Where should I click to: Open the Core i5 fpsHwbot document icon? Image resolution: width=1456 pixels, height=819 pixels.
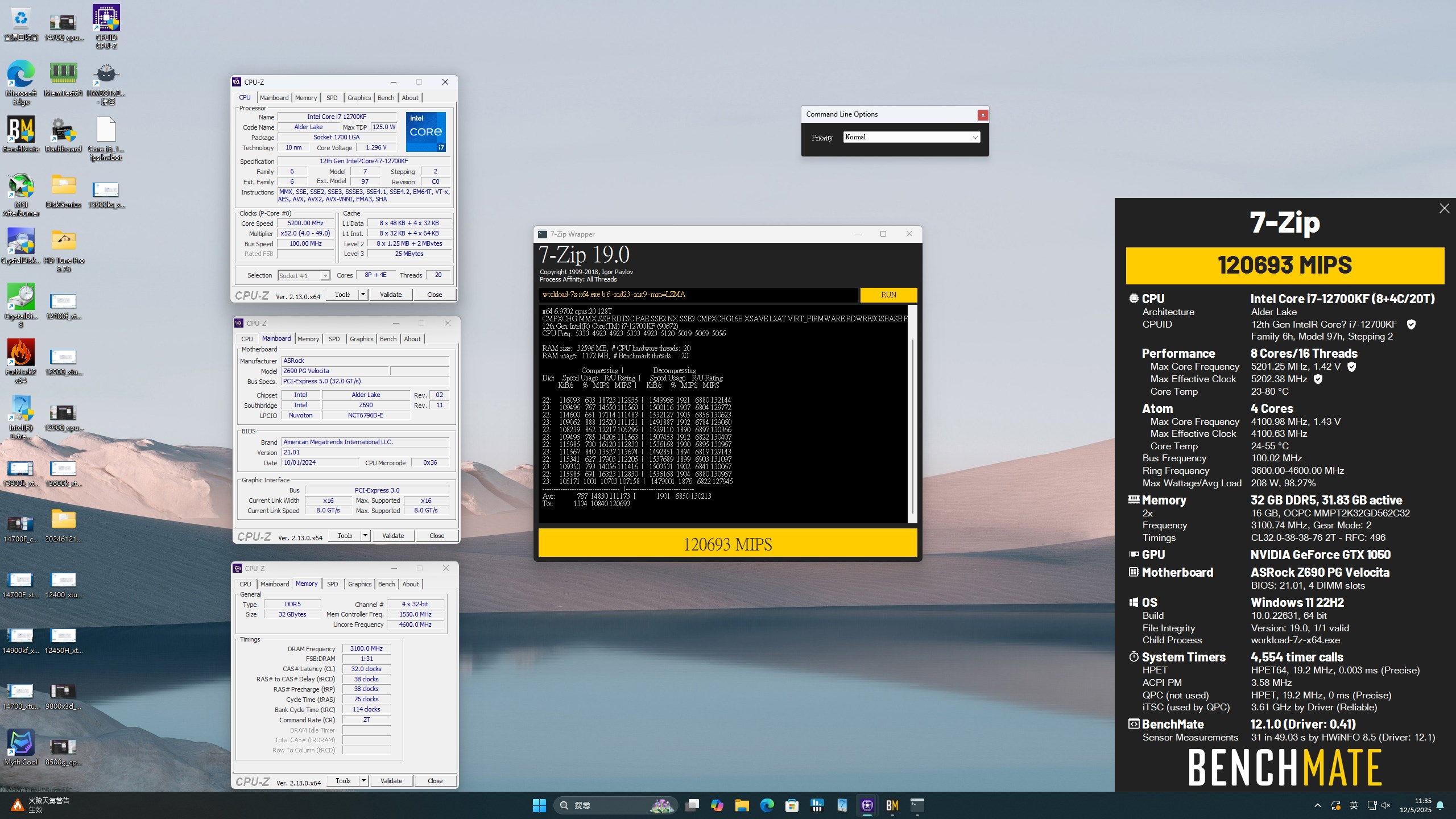click(106, 138)
